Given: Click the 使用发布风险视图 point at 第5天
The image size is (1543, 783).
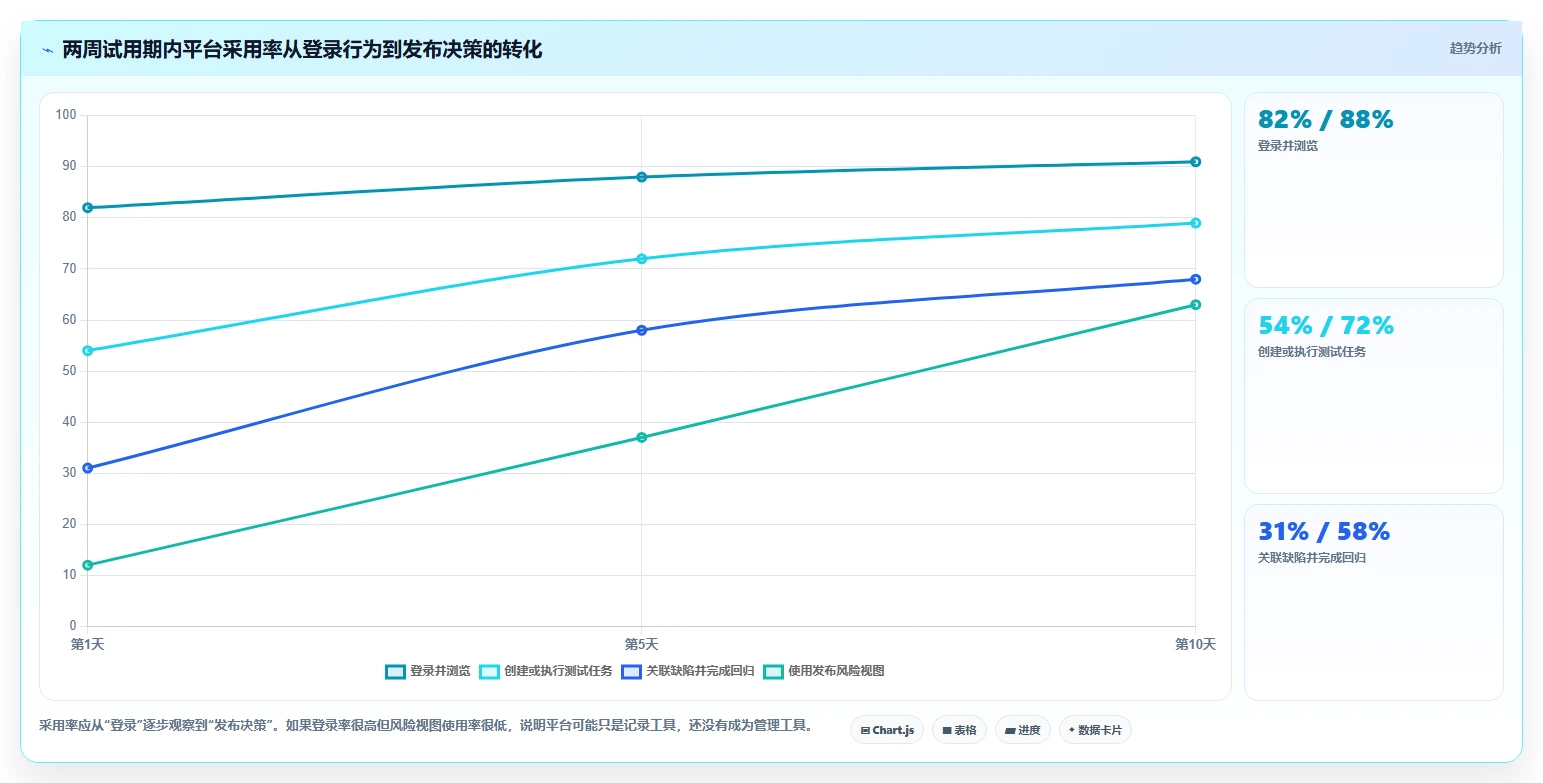Looking at the screenshot, I should click(642, 437).
